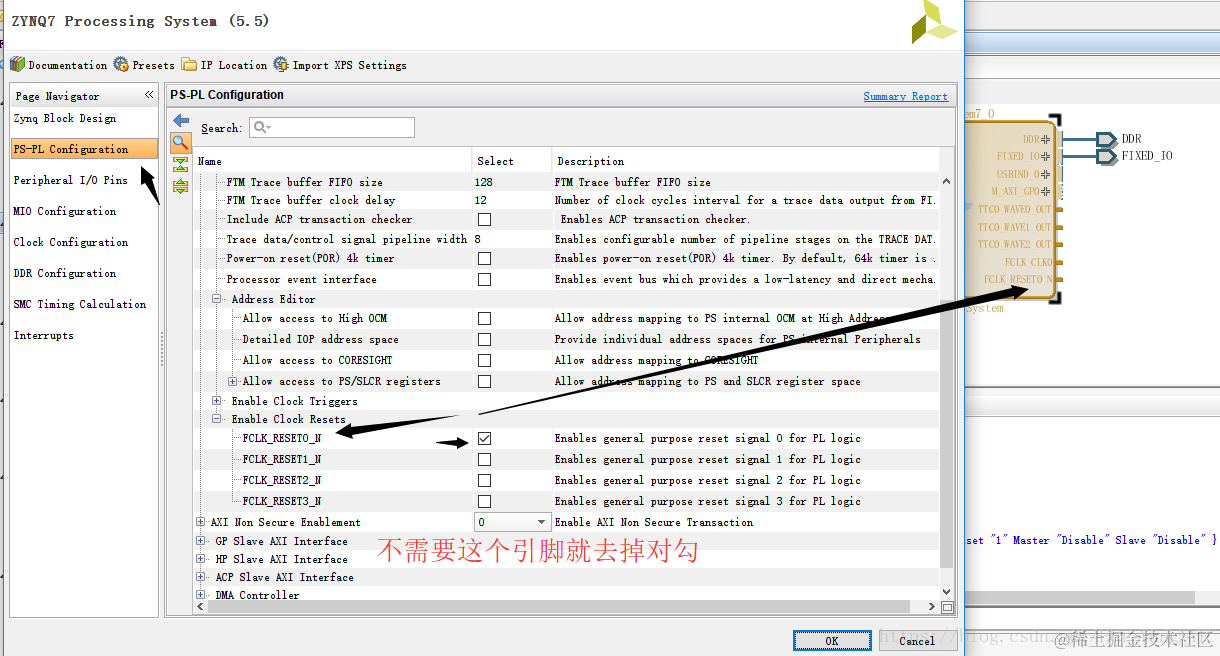The width and height of the screenshot is (1220, 656).
Task: Expand AXI Non Secure Enablement node
Action: [201, 522]
